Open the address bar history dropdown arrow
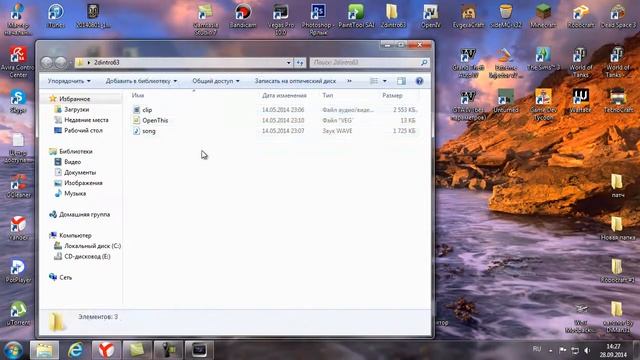The height and width of the screenshot is (360, 640). click(289, 62)
